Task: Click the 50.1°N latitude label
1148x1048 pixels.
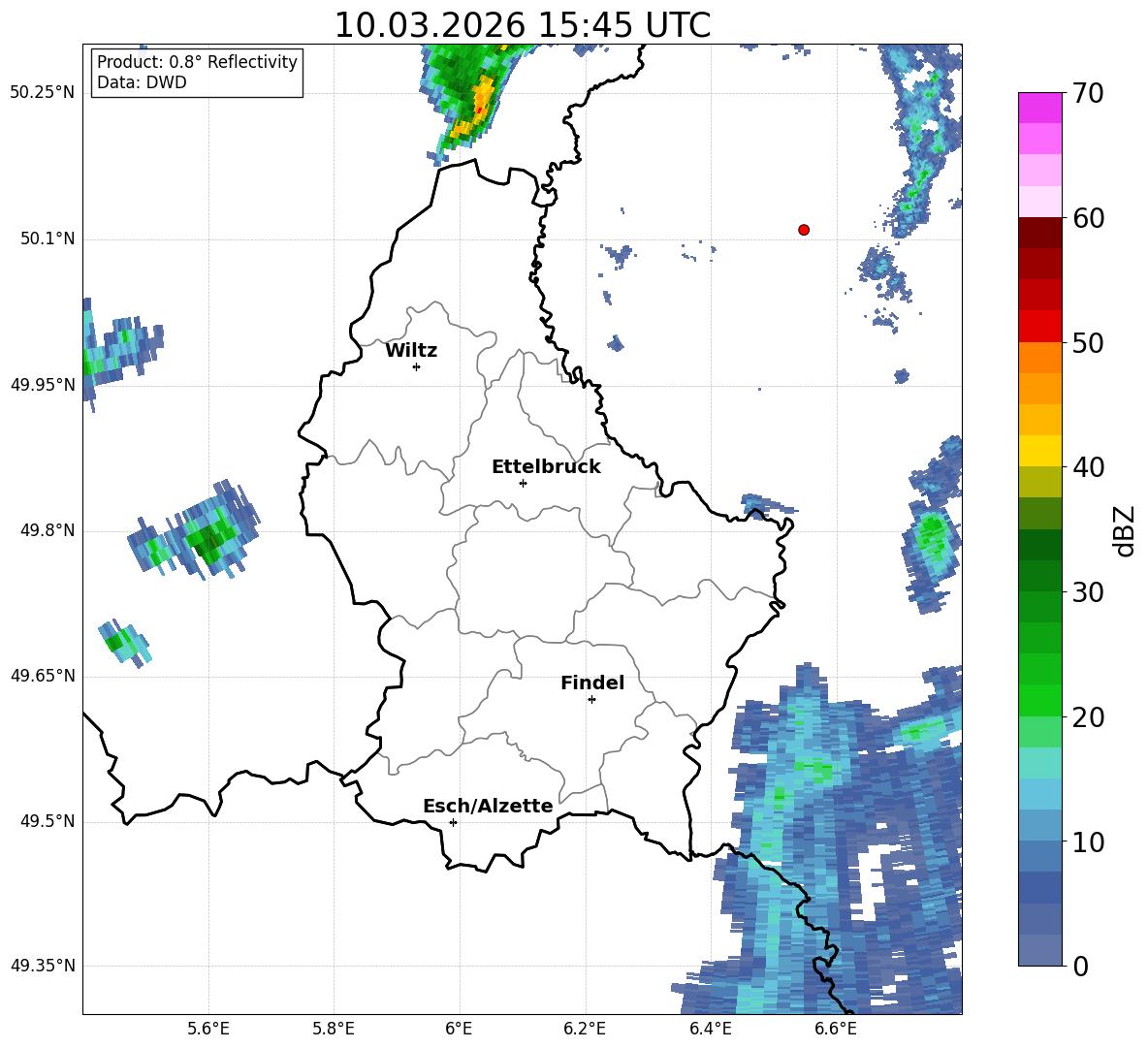Action: point(47,239)
